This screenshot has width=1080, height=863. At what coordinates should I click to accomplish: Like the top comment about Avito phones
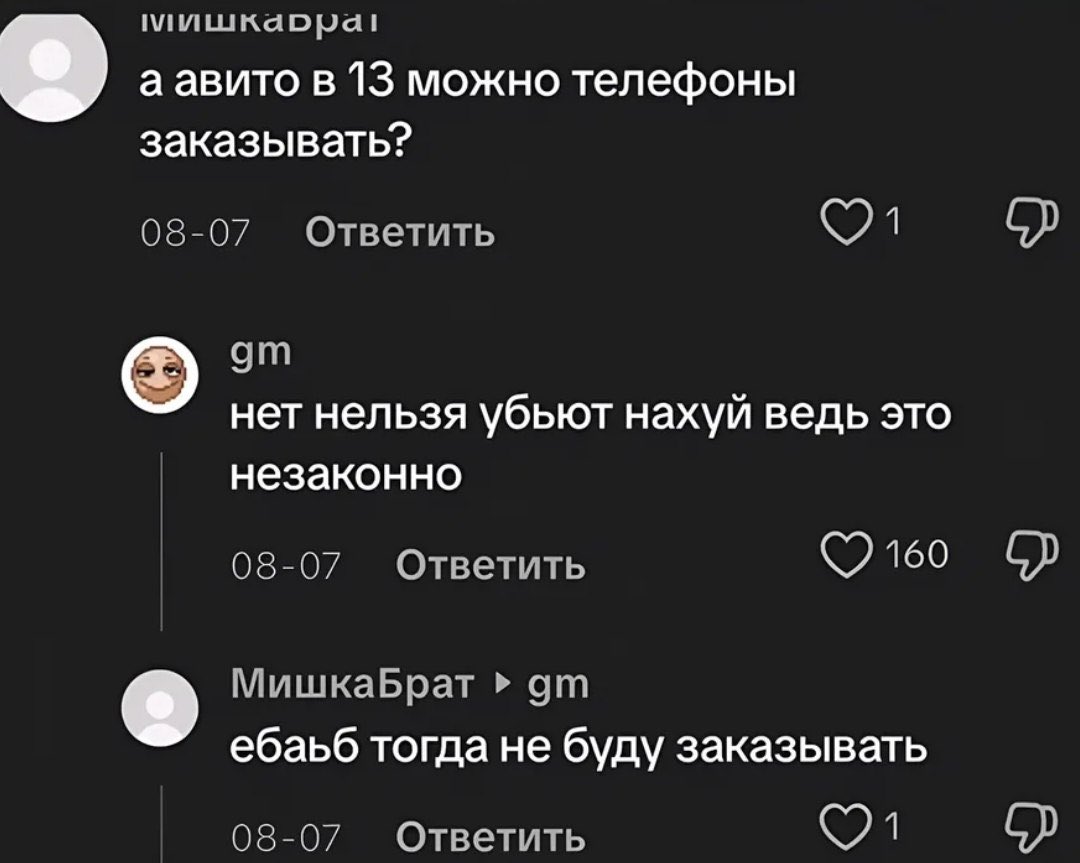point(846,223)
